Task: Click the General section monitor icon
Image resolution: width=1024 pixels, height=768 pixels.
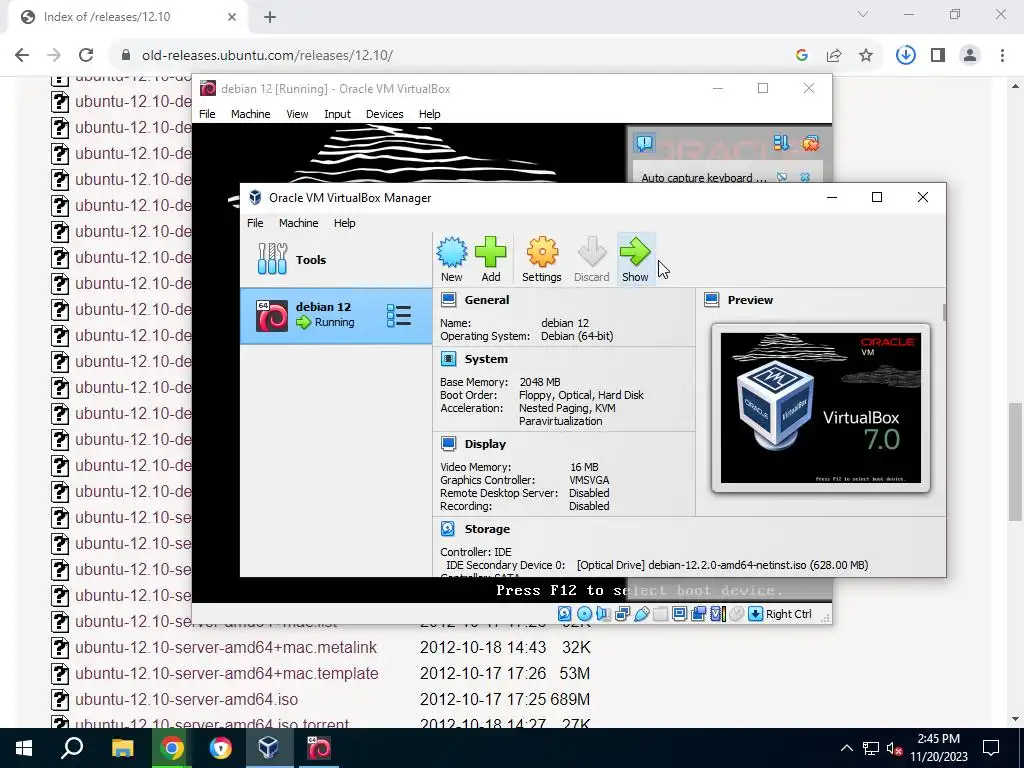Action: pyautogui.click(x=449, y=300)
